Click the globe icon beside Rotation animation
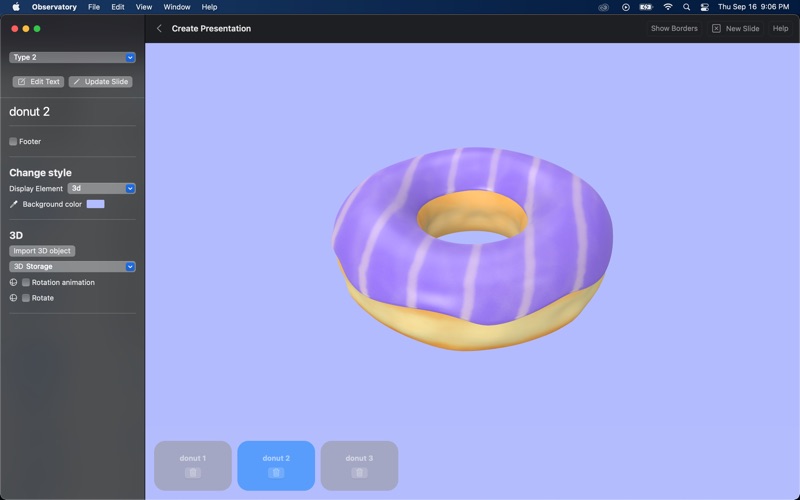Screen dimensions: 800x500 [13, 282]
